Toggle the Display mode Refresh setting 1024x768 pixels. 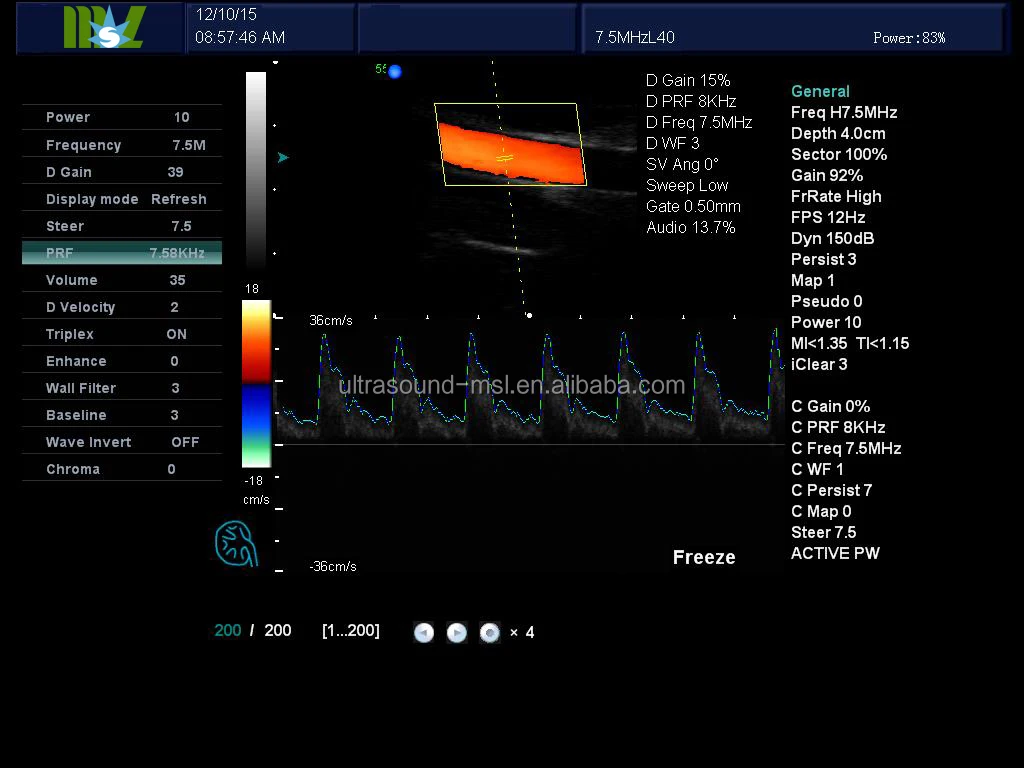point(121,199)
